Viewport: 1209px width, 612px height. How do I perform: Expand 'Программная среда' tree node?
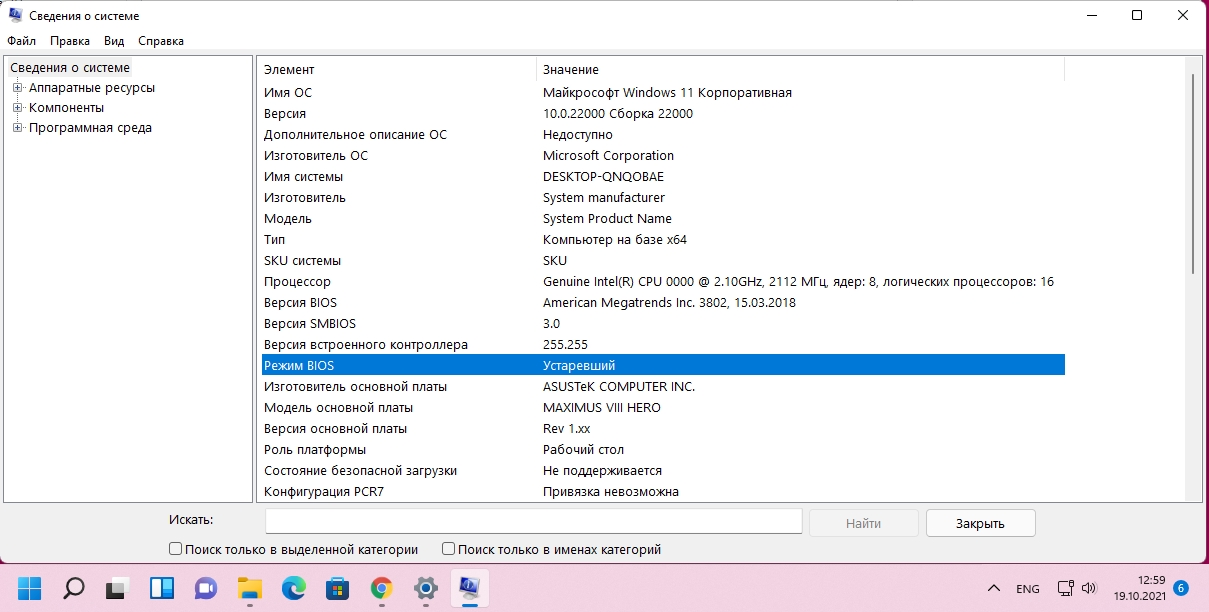click(x=17, y=128)
